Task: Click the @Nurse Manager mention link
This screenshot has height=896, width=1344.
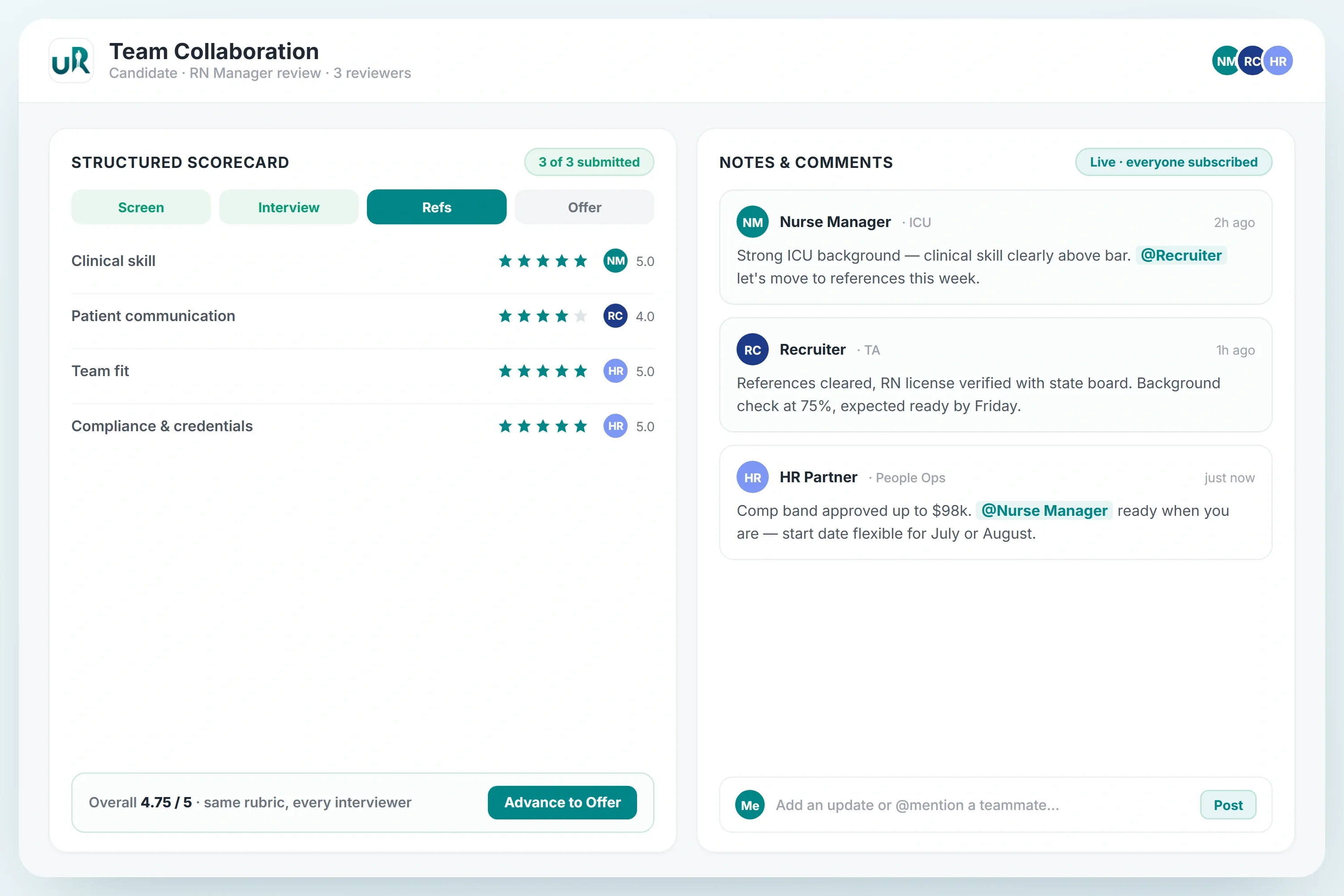Action: tap(1044, 510)
